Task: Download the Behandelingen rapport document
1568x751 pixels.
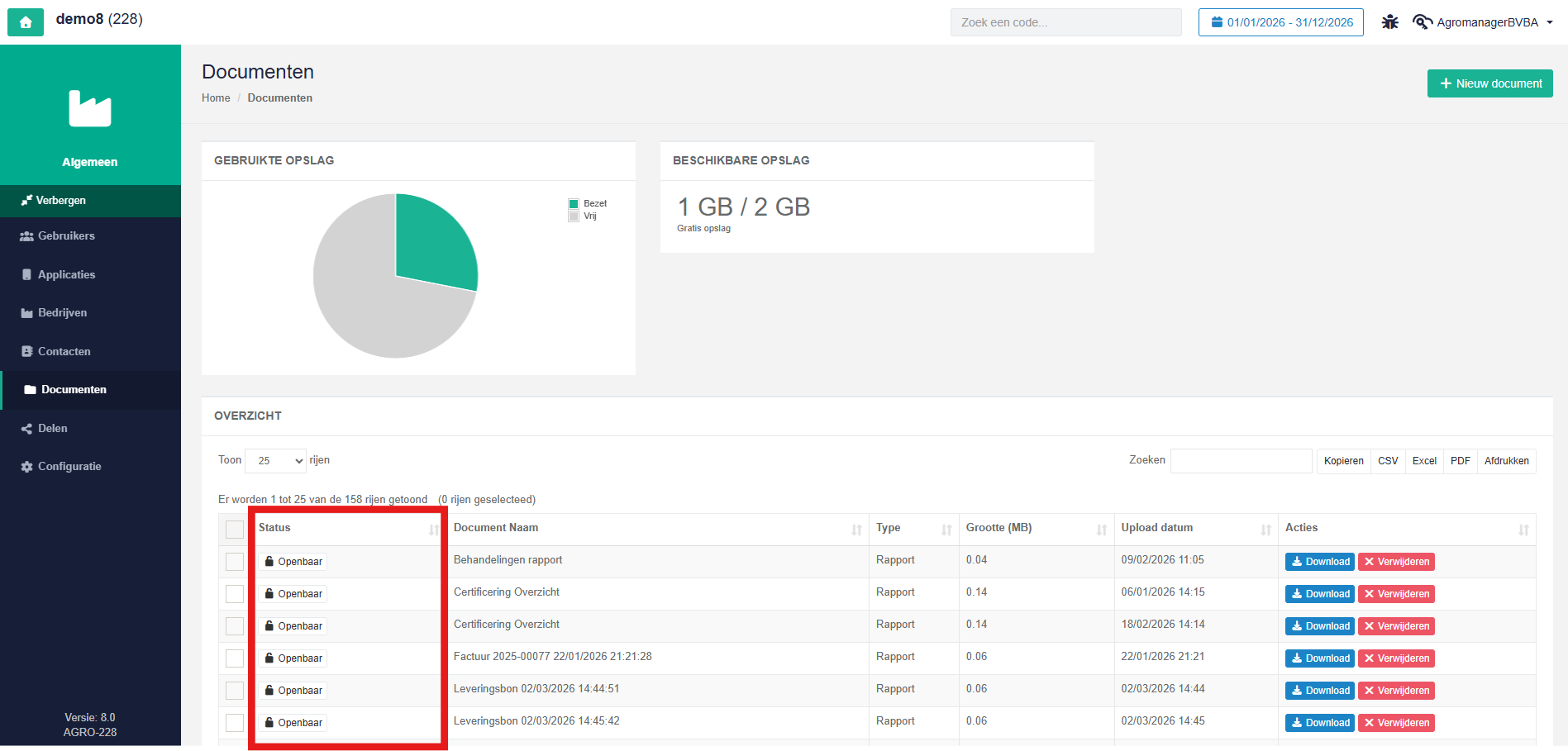Action: pos(1320,562)
